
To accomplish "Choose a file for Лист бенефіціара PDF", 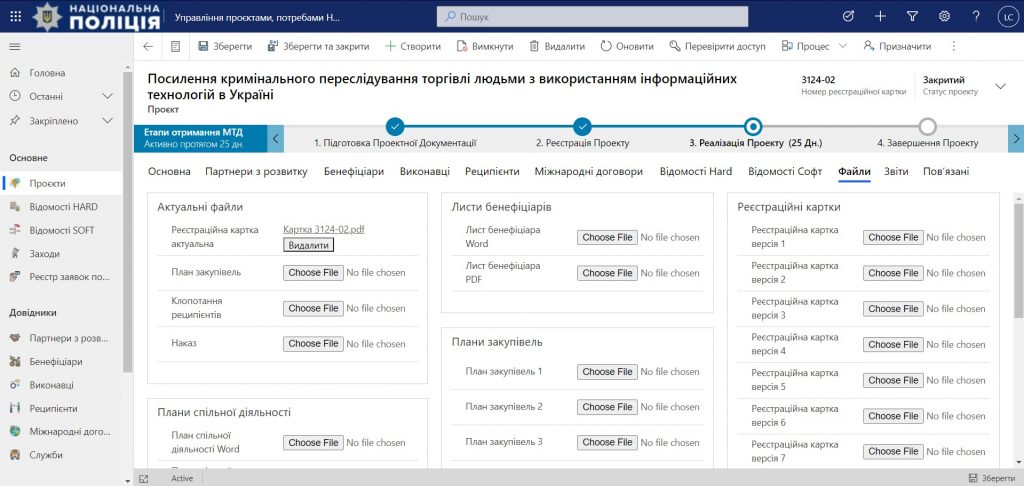I will click(x=607, y=273).
